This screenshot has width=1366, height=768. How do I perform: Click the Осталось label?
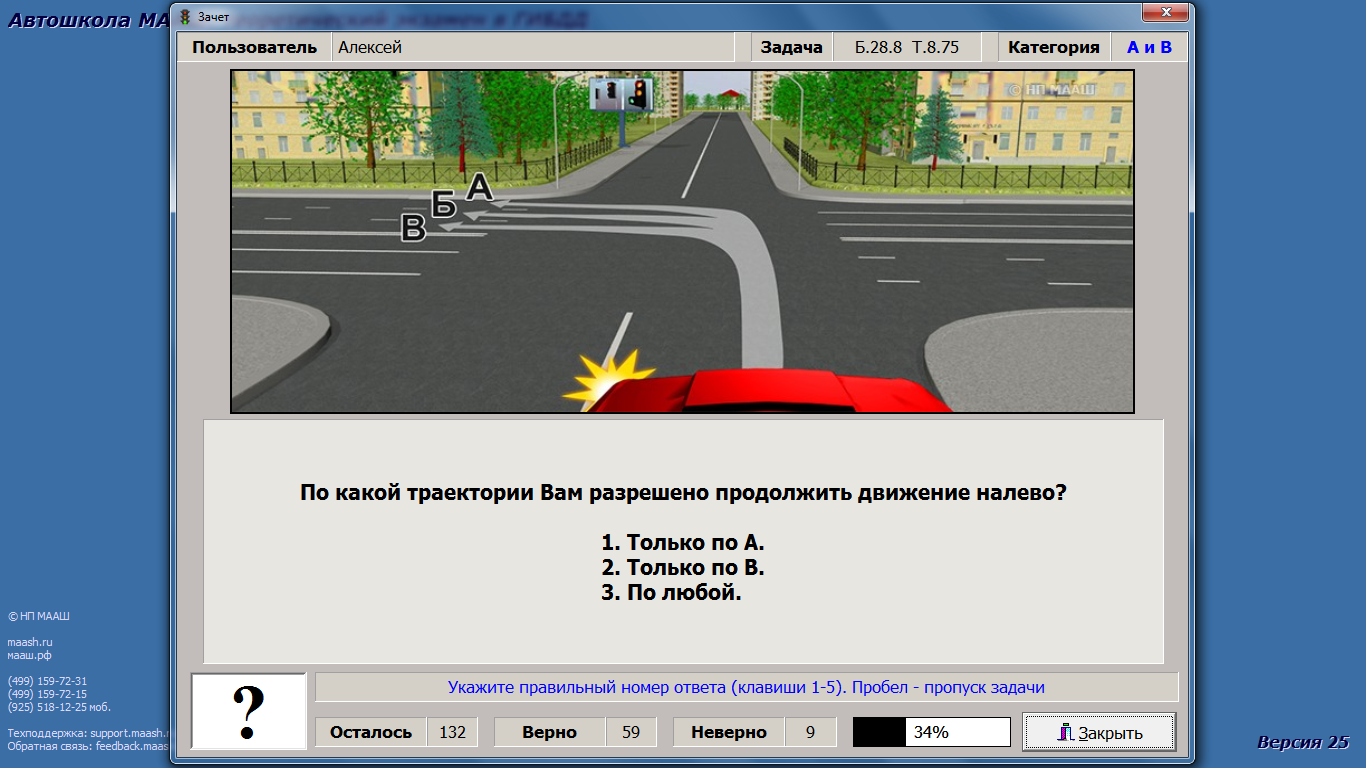click(x=371, y=732)
